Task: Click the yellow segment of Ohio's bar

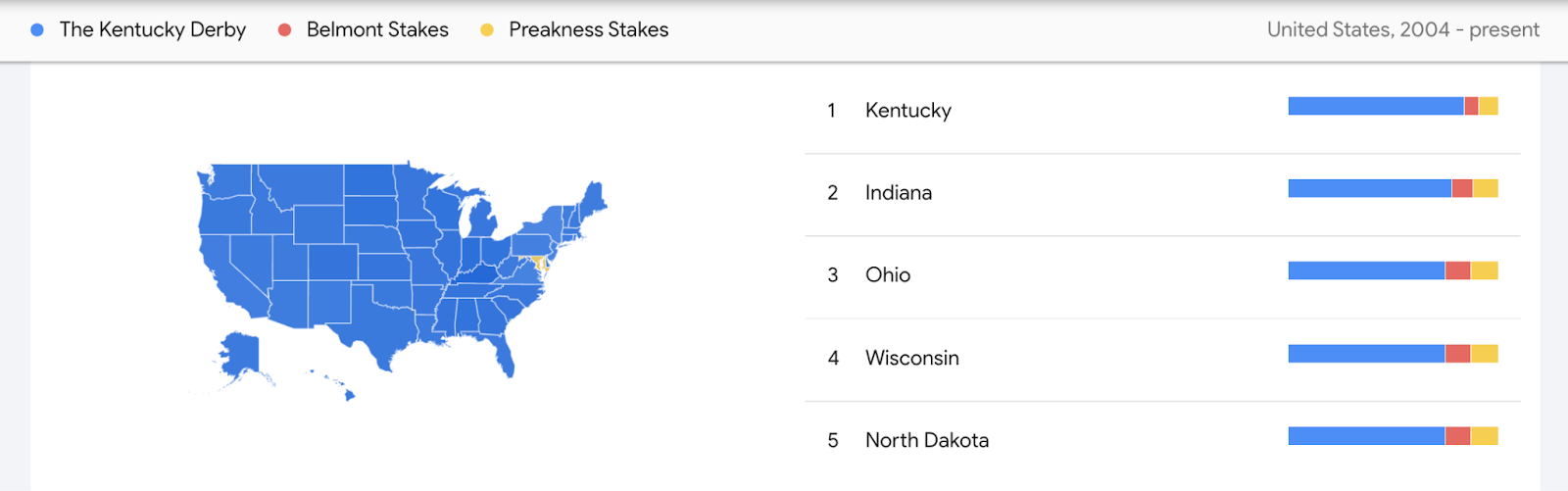Action: pyautogui.click(x=1485, y=270)
